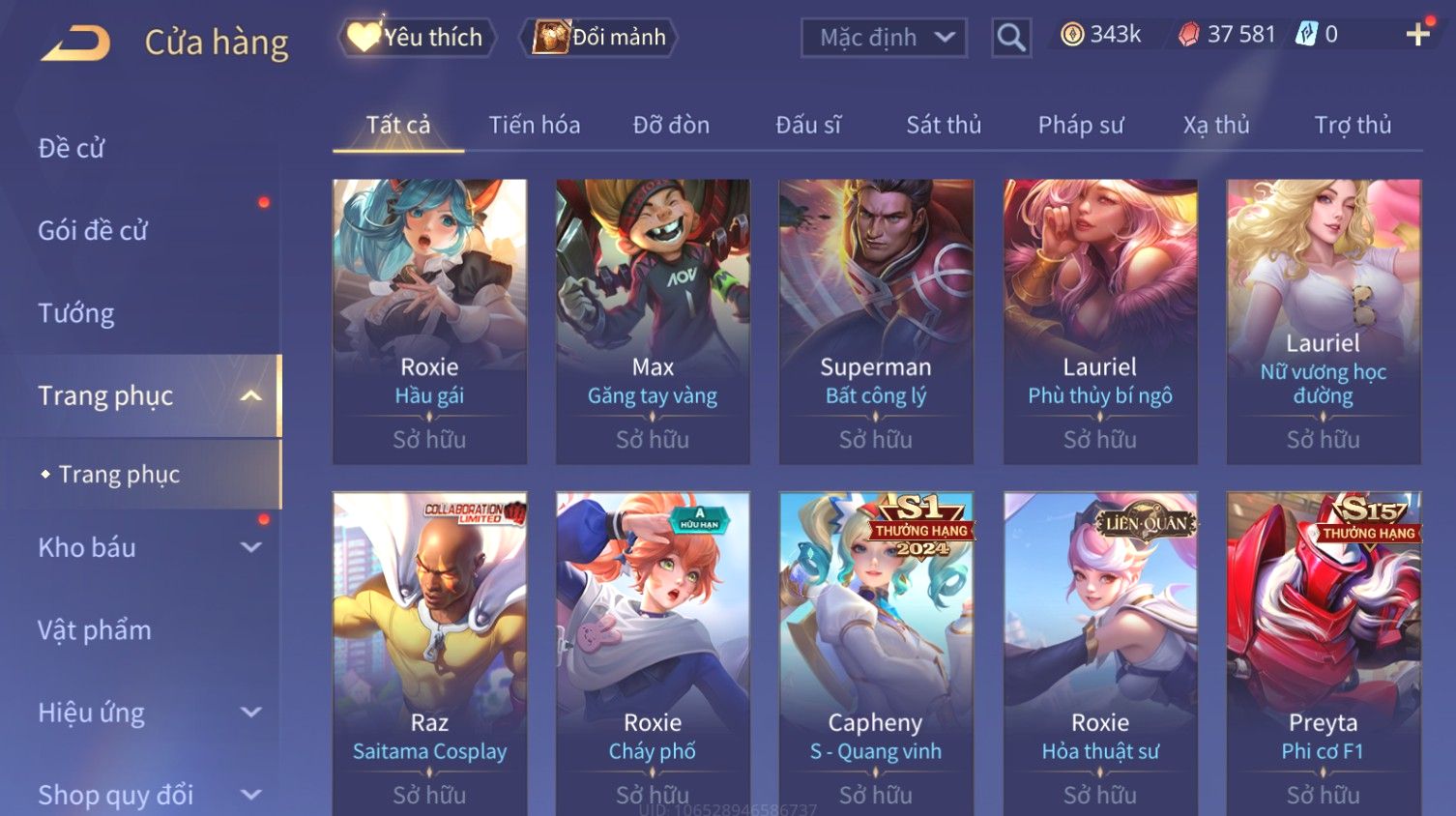
Task: Select the Superman Bất công lý skin card
Action: click(876, 321)
